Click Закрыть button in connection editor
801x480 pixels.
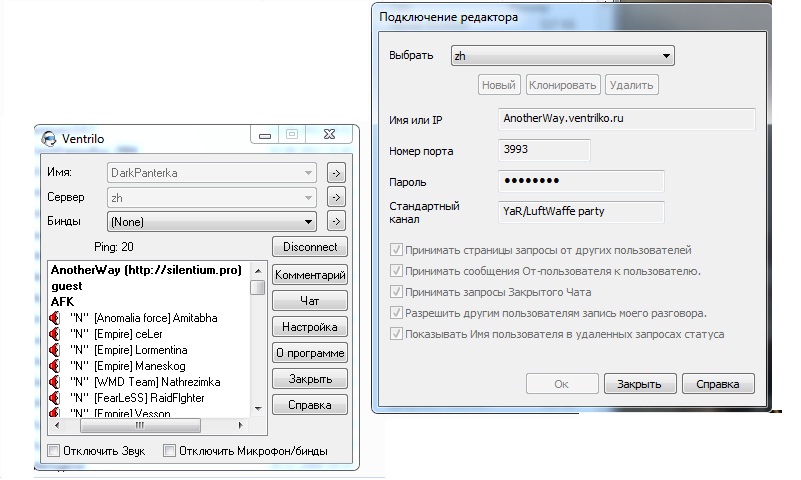pos(640,384)
